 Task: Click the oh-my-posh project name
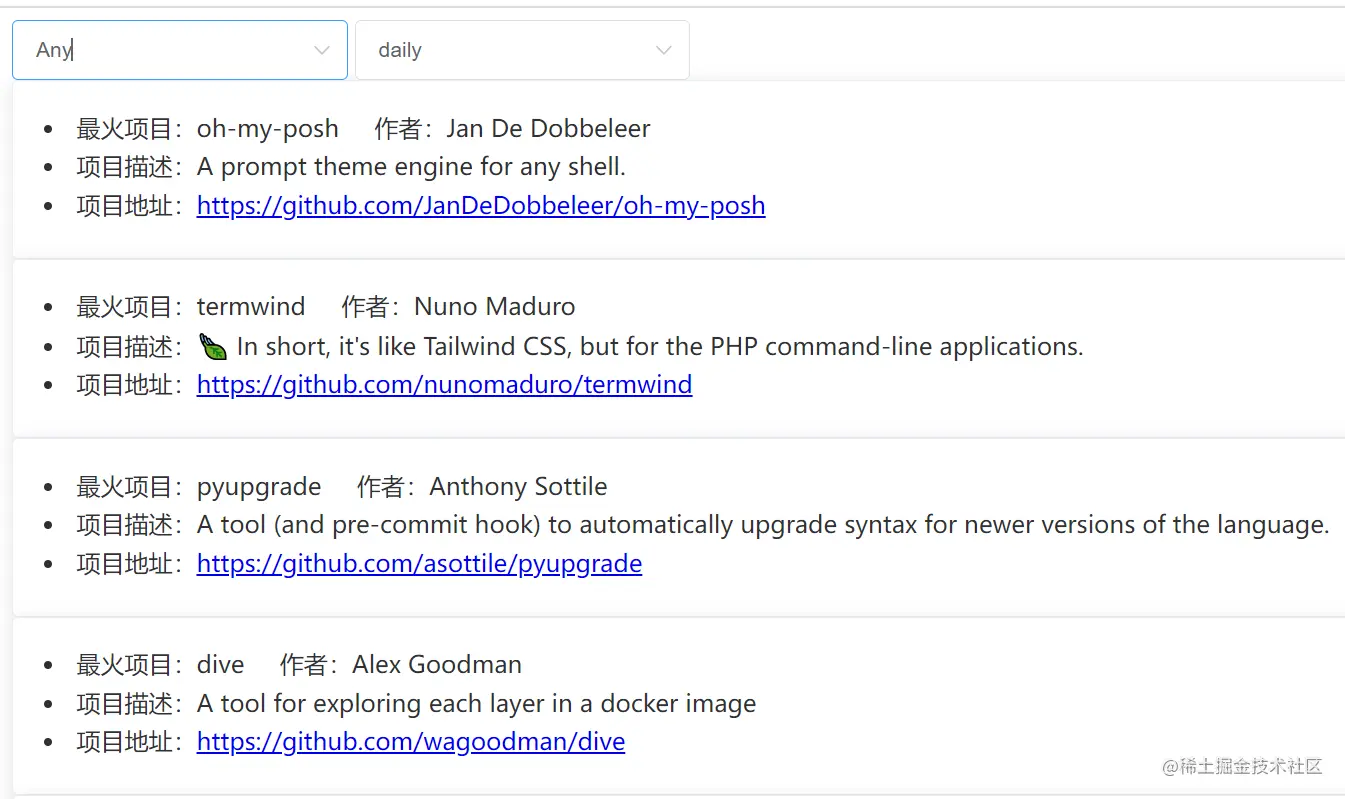click(267, 129)
